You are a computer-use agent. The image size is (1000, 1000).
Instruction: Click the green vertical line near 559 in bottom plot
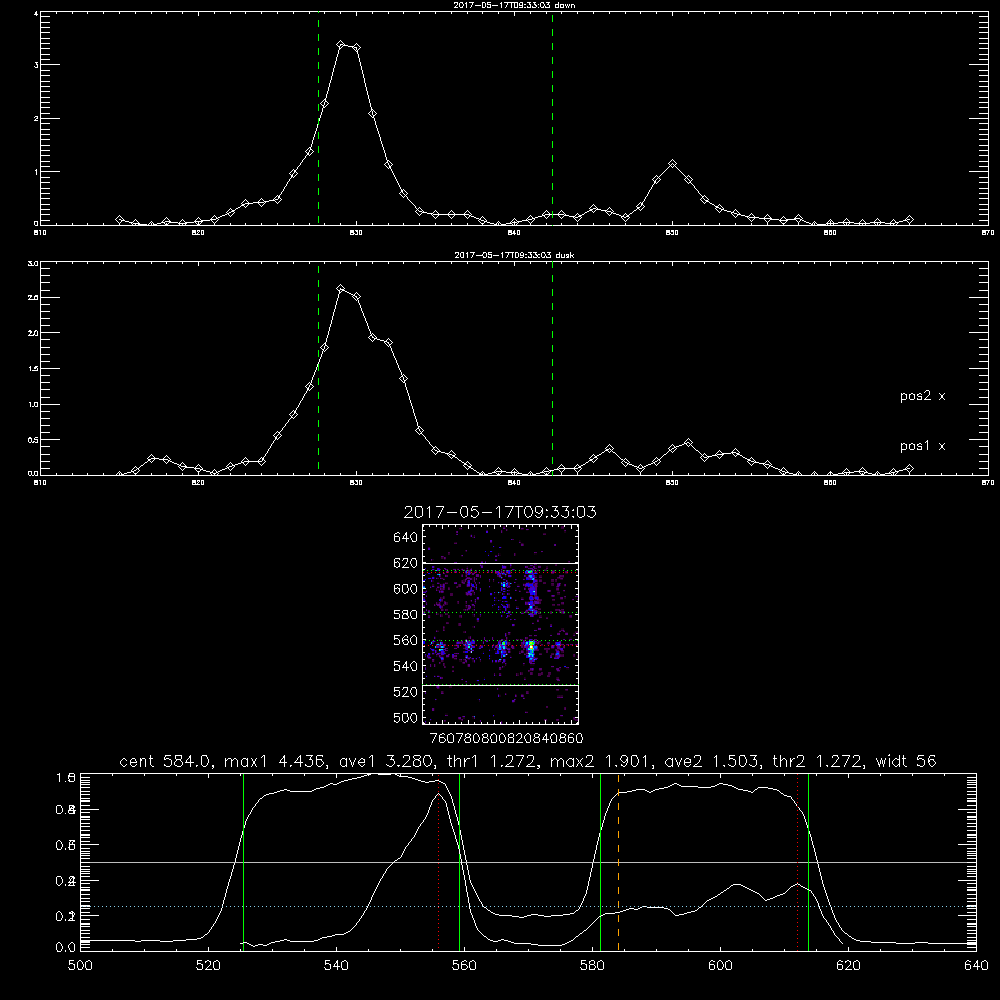[460, 862]
